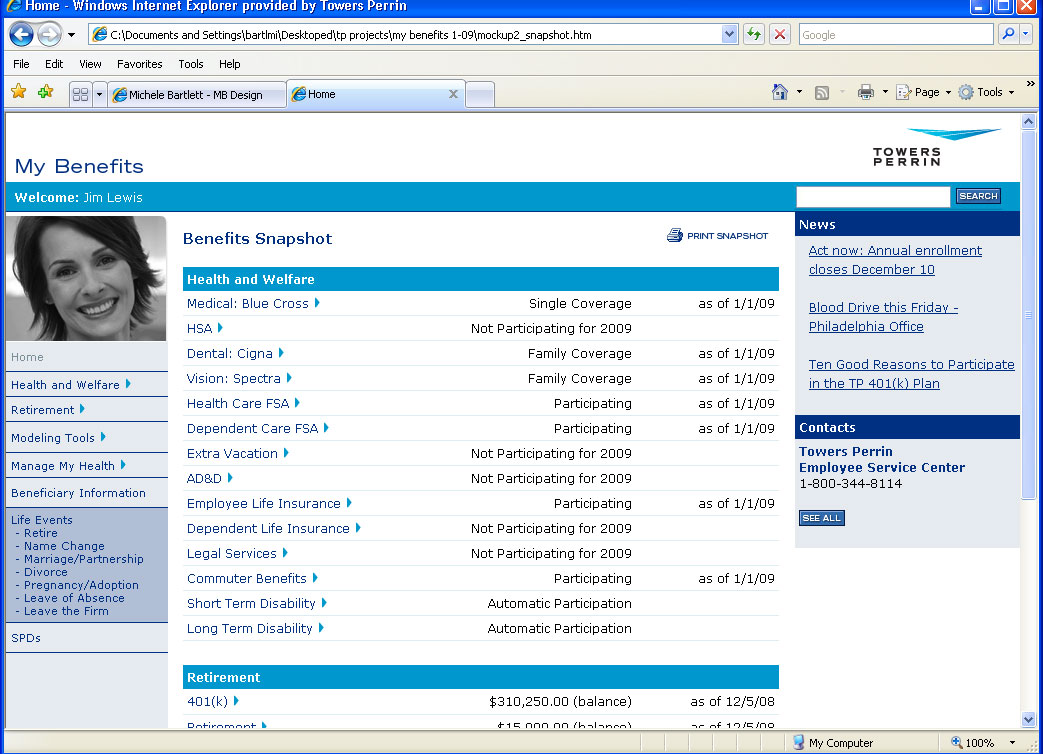This screenshot has width=1043, height=754.
Task: Open Vision: Spectra link
Action: pos(233,378)
